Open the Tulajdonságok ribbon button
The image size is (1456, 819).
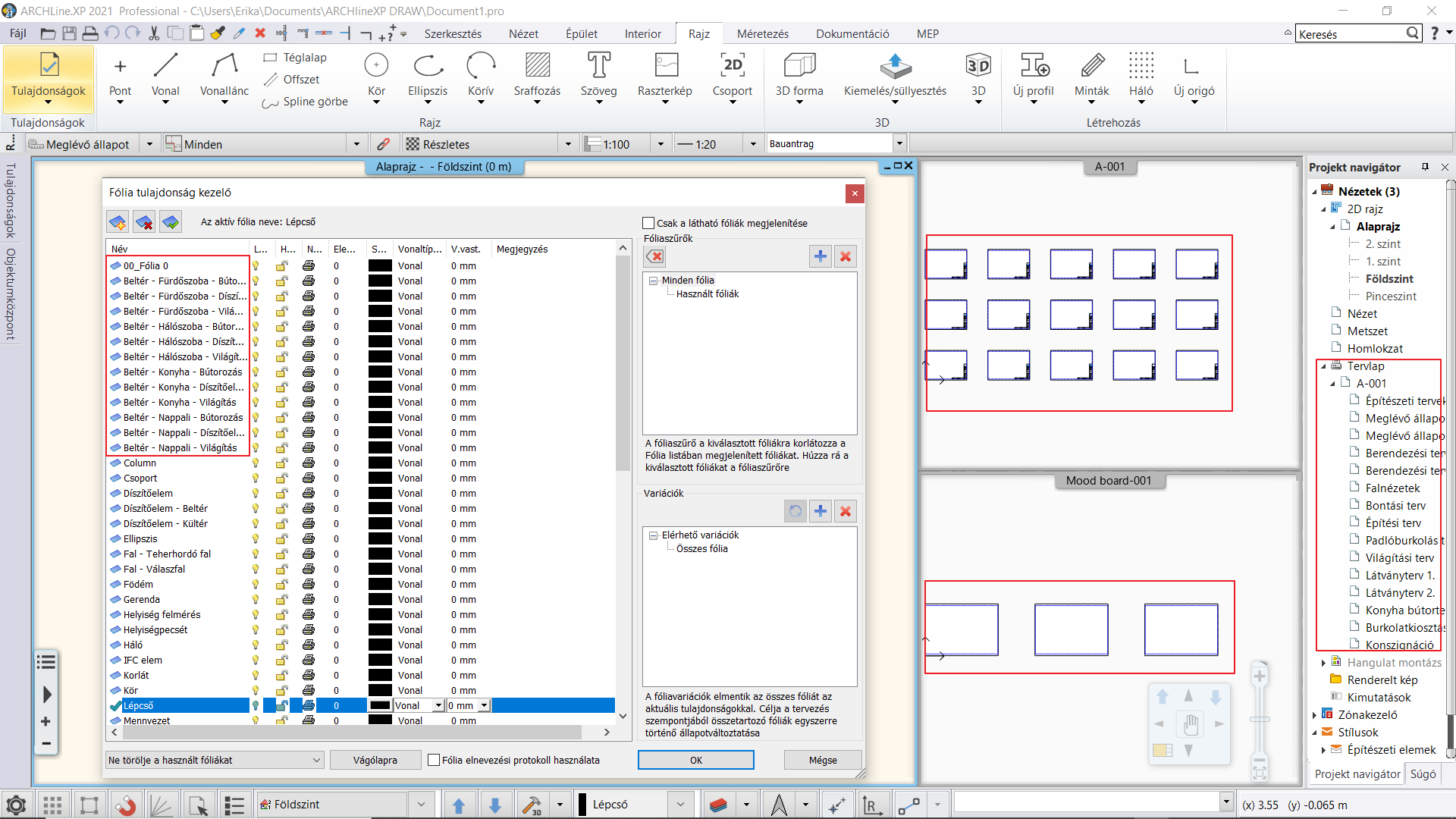coord(49,77)
